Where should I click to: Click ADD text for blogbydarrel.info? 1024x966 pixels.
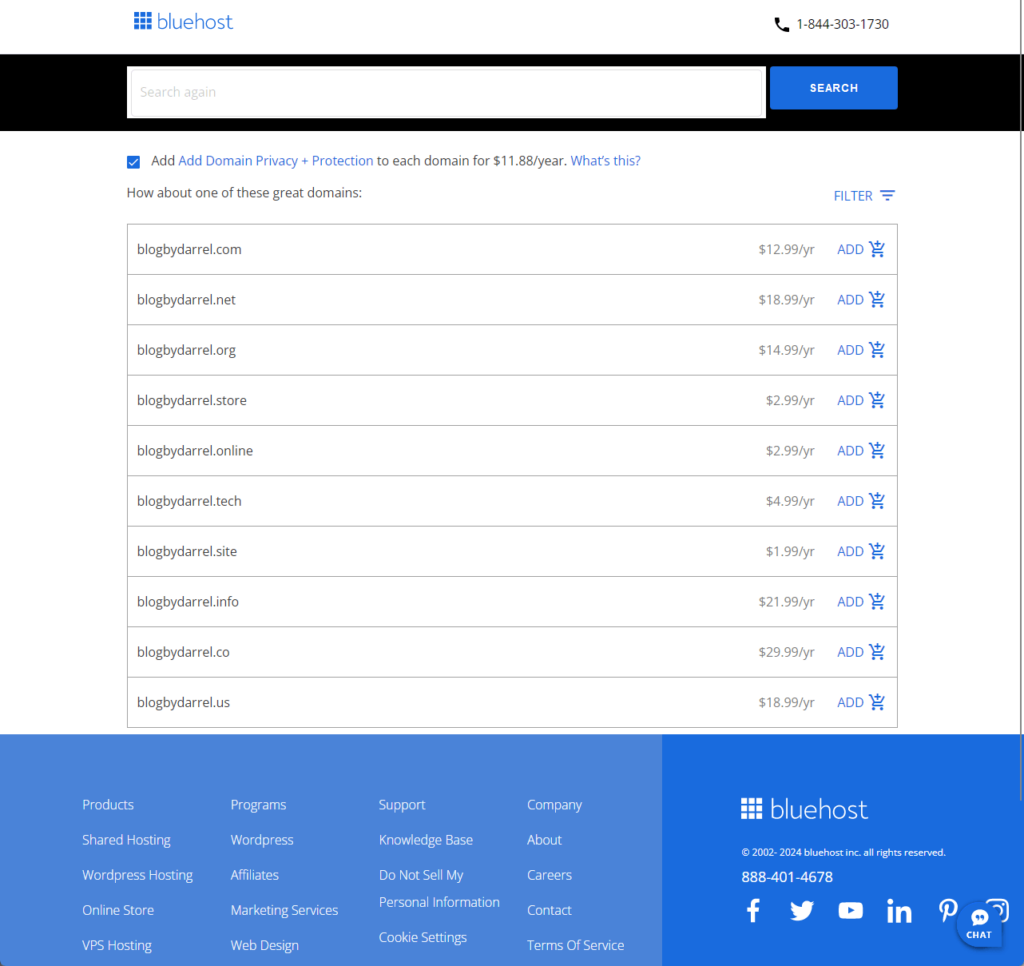(x=850, y=602)
